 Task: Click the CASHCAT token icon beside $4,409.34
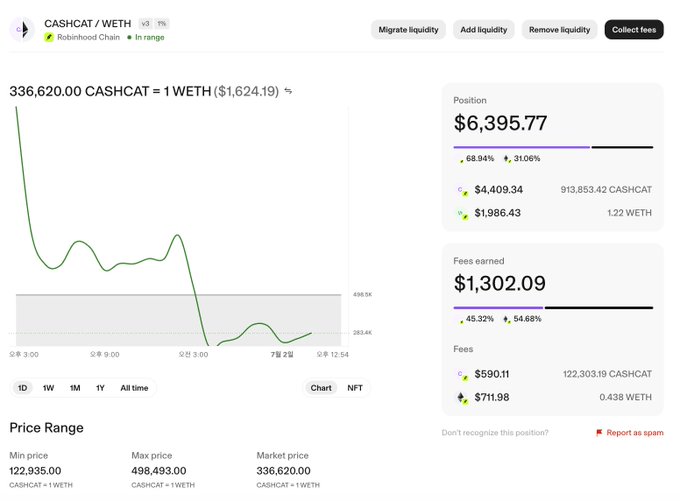[463, 190]
